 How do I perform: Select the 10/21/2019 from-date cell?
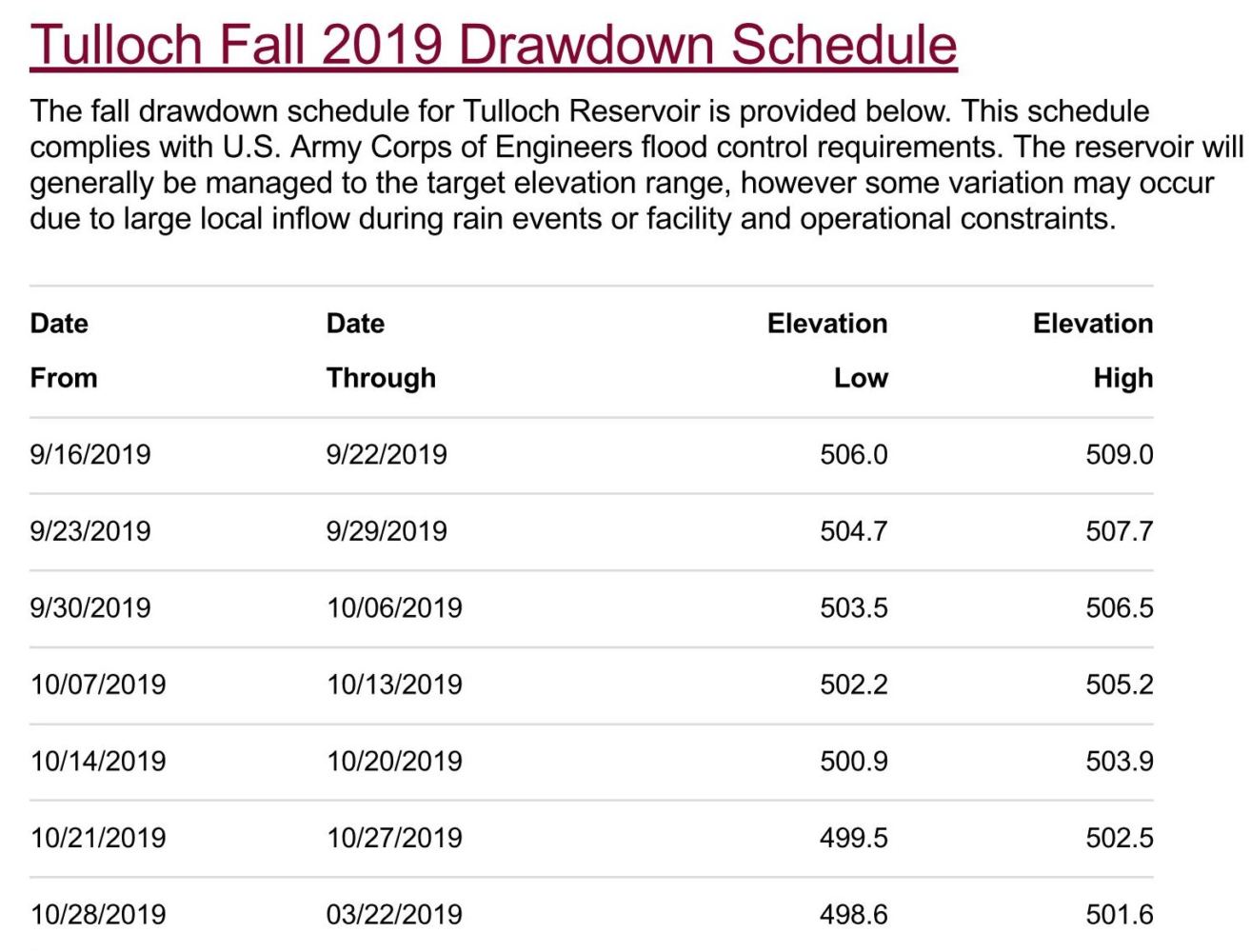pos(98,838)
